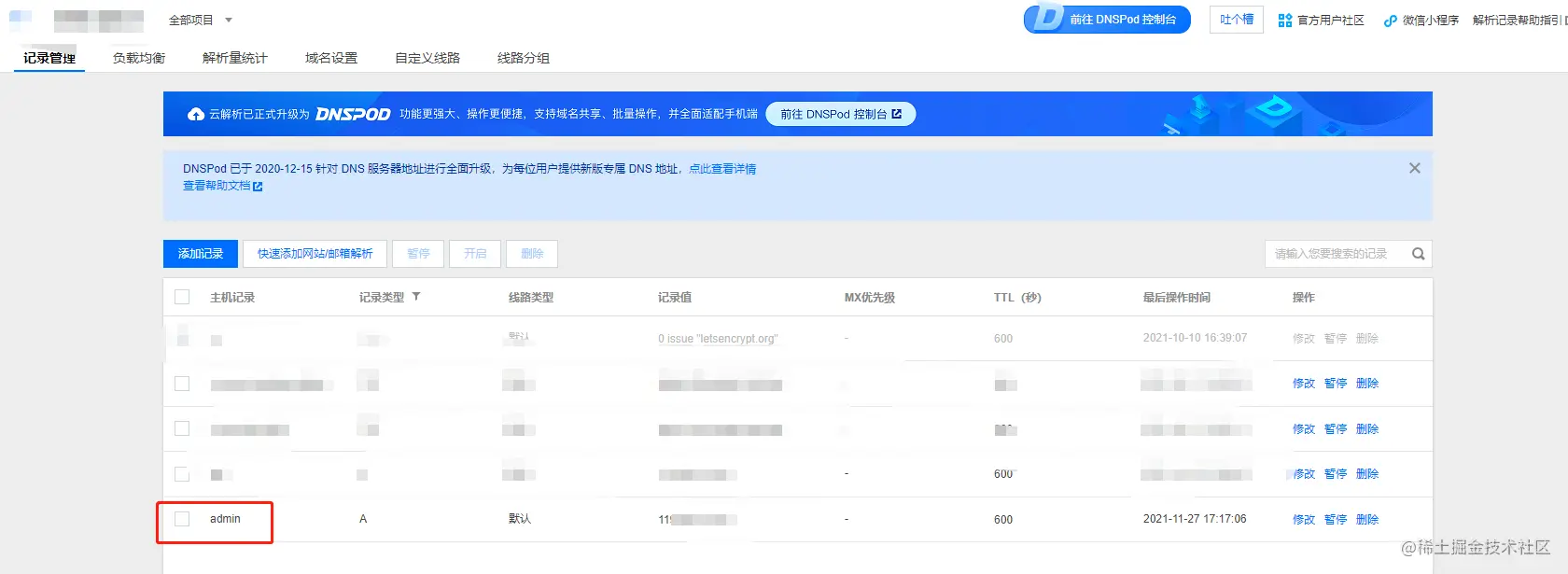Viewport: 1568px width, 574px height.
Task: Open the 官方用户社区 community icon
Action: [1285, 21]
